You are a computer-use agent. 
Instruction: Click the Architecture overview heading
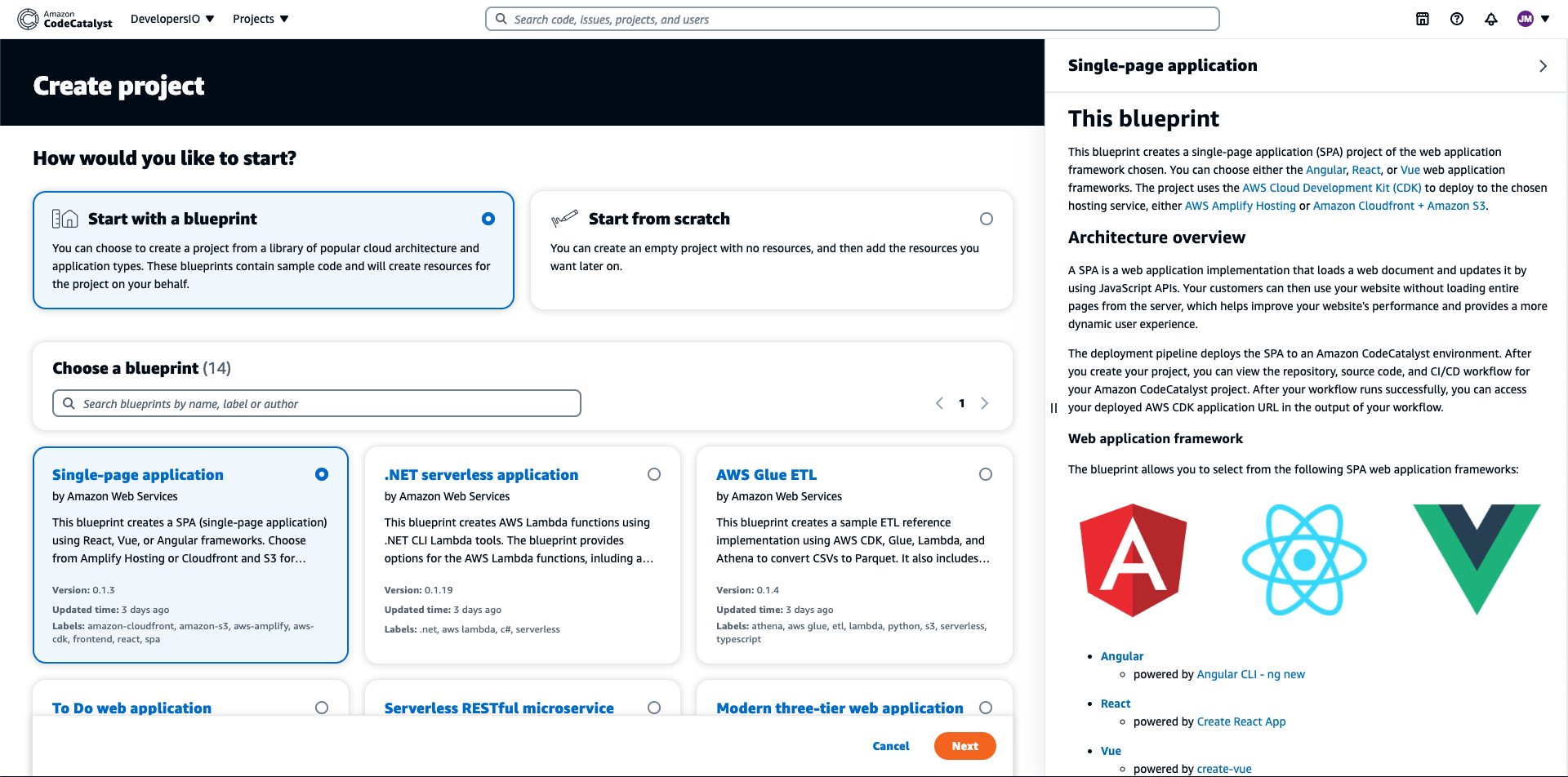point(1156,238)
